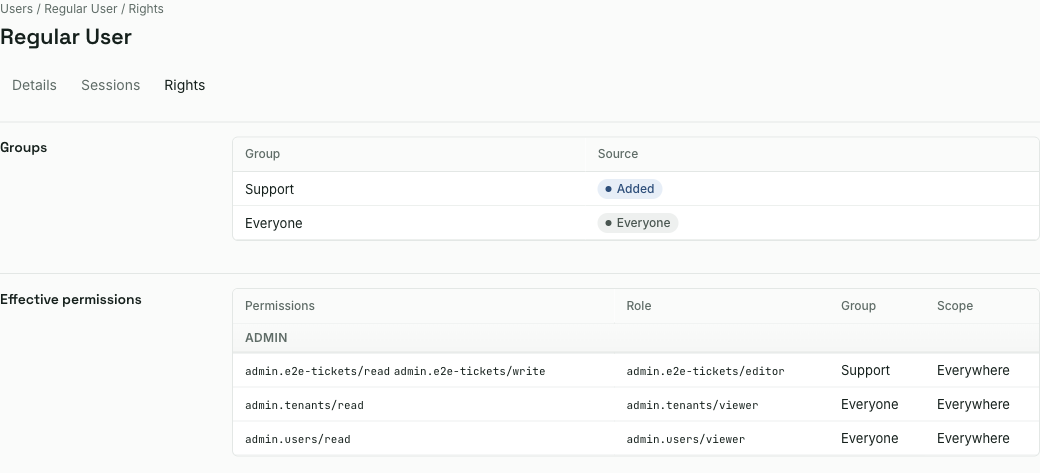Open Regular User breadcrumb link
This screenshot has width=1040, height=473.
(x=81, y=9)
